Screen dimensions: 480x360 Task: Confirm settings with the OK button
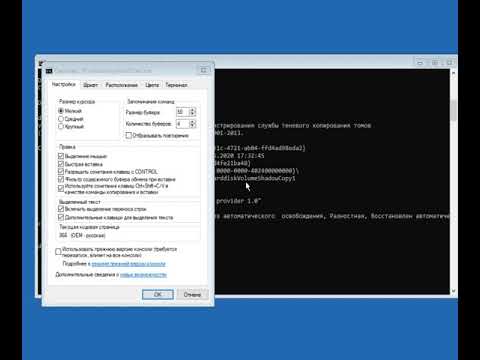[158, 294]
